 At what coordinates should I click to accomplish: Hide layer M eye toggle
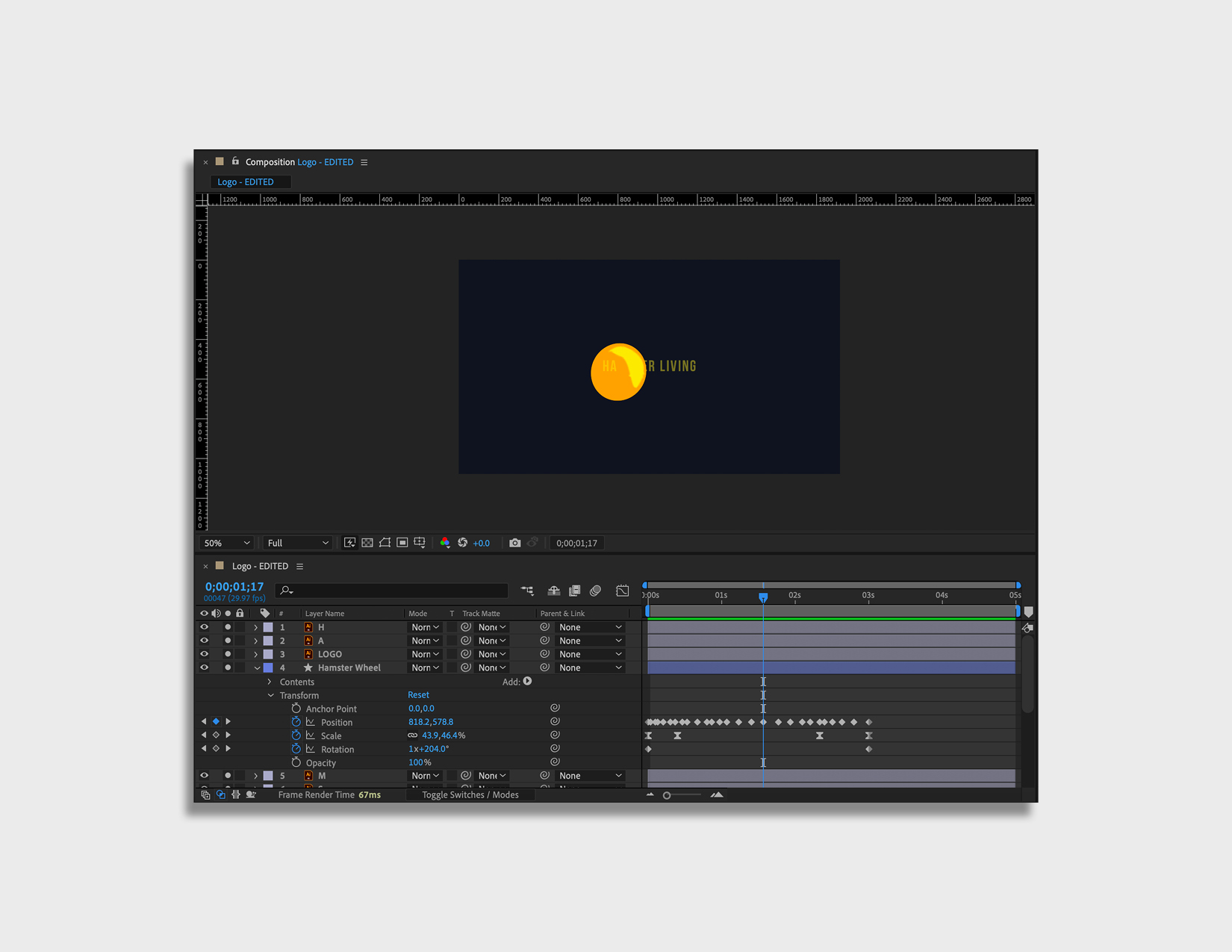pos(204,776)
